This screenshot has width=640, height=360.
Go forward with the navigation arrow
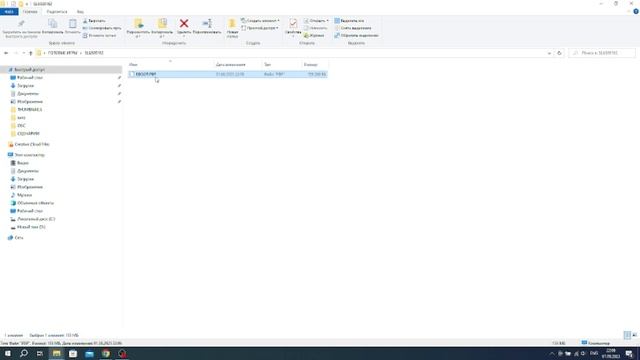16,53
